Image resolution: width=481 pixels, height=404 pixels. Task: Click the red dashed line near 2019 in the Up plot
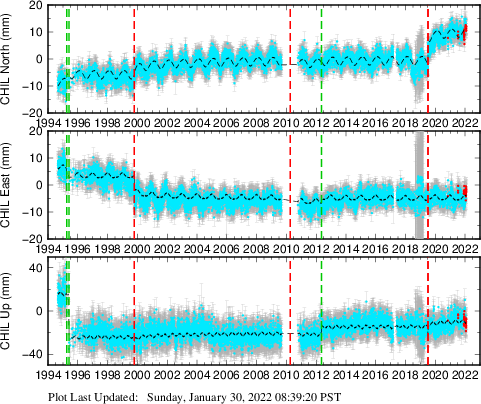click(428, 313)
